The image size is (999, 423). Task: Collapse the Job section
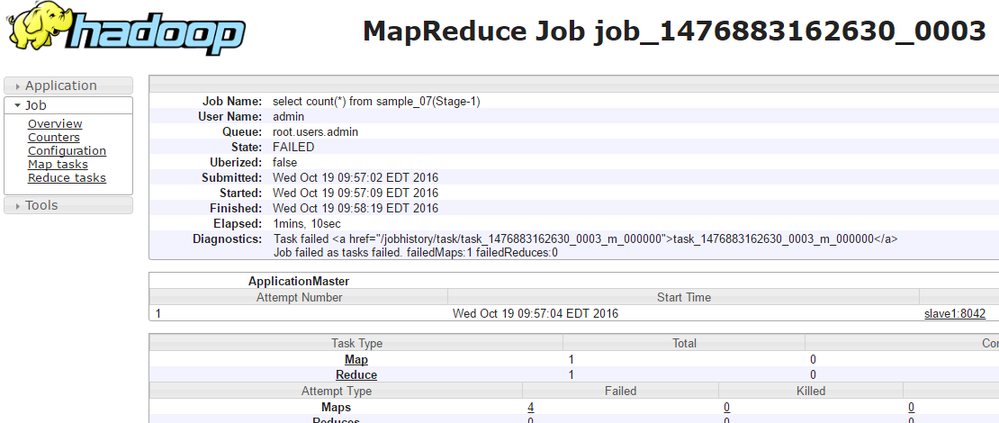pyautogui.click(x=68, y=106)
